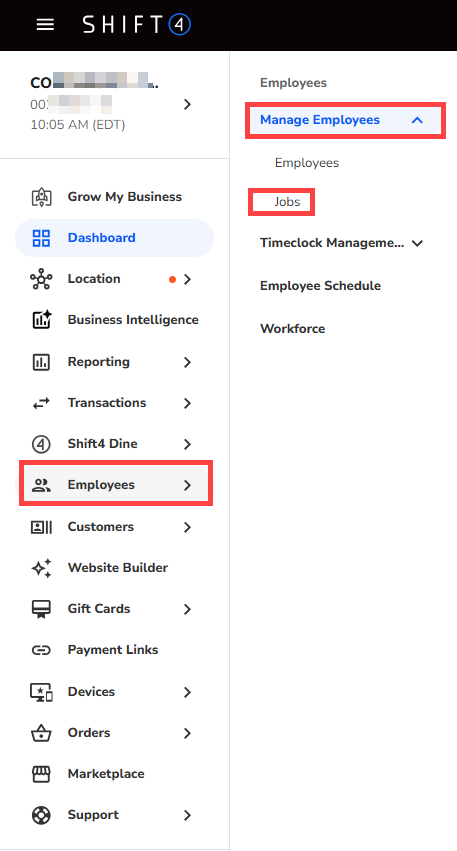Image resolution: width=457 pixels, height=851 pixels.
Task: Click the 10:05 AM (EDT) time text
Action: pyautogui.click(x=78, y=125)
